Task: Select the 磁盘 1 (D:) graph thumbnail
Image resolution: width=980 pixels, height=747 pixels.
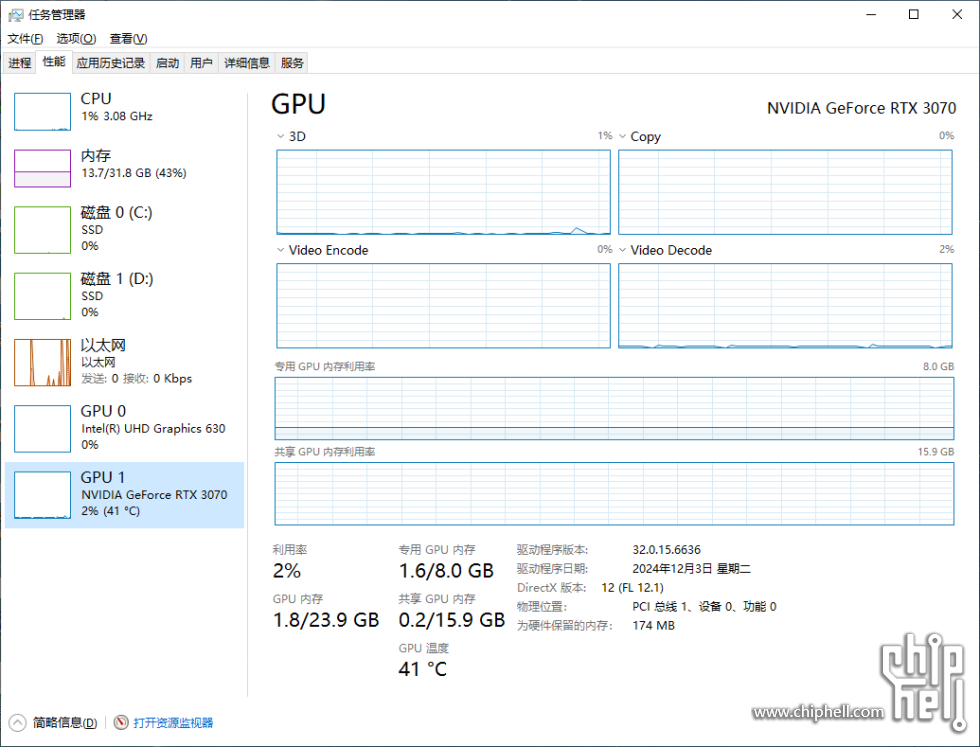Action: click(42, 296)
